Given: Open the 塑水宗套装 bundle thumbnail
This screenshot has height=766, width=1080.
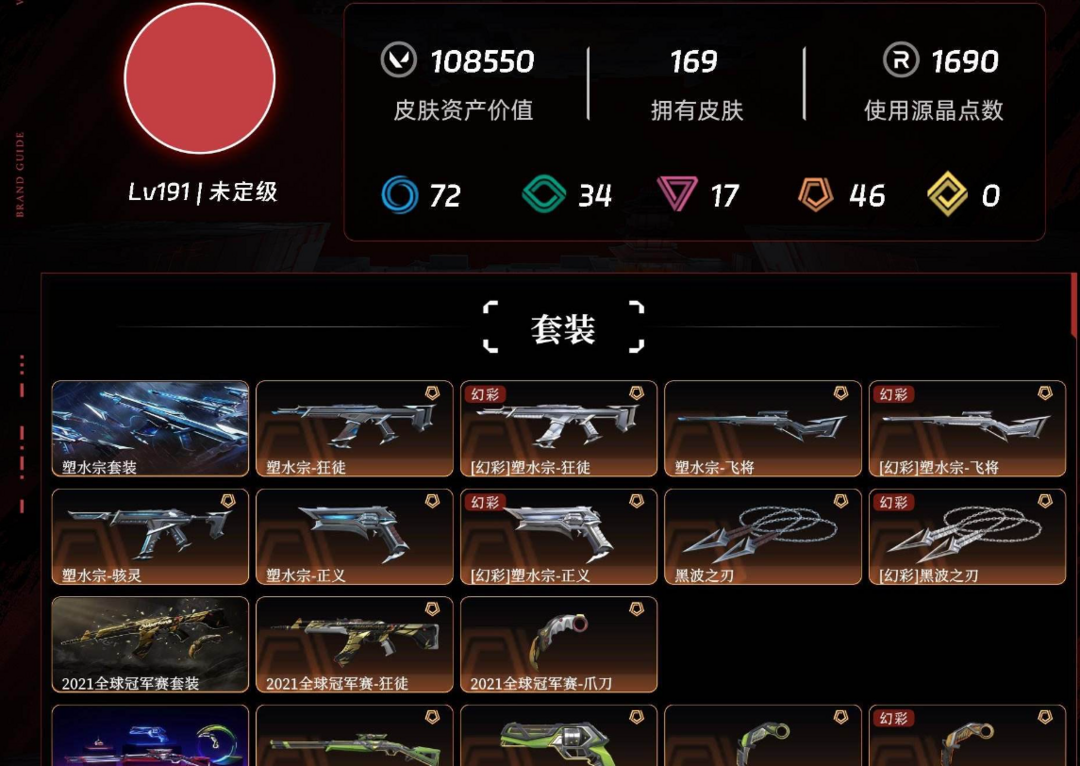Looking at the screenshot, I should click(x=150, y=428).
